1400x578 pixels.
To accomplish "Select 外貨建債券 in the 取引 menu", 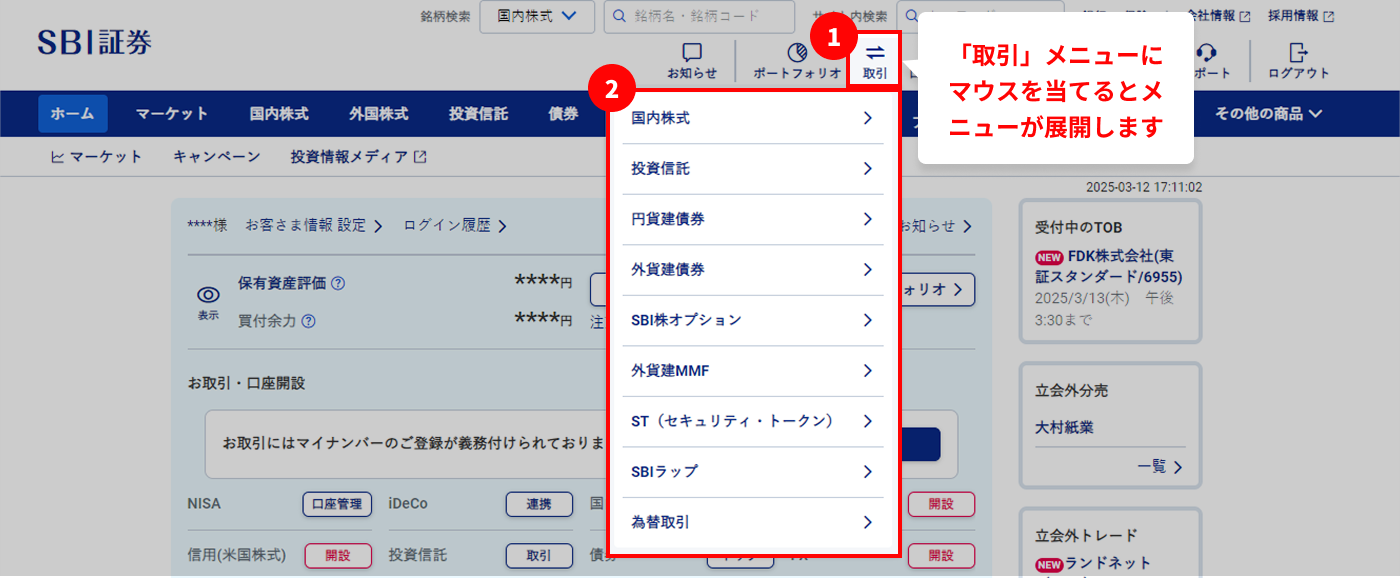I will click(753, 270).
